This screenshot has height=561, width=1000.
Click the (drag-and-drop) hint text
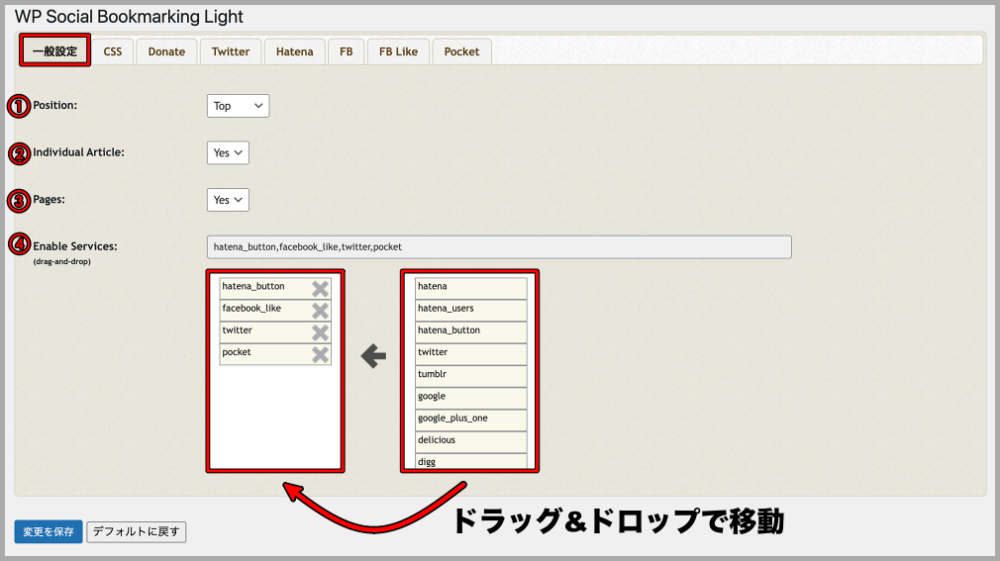point(62,261)
